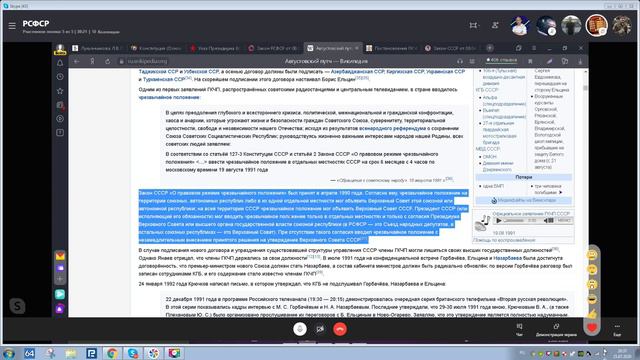Open the folder icon on taskbar
The height and width of the screenshot is (360, 640).
[x=71, y=353]
